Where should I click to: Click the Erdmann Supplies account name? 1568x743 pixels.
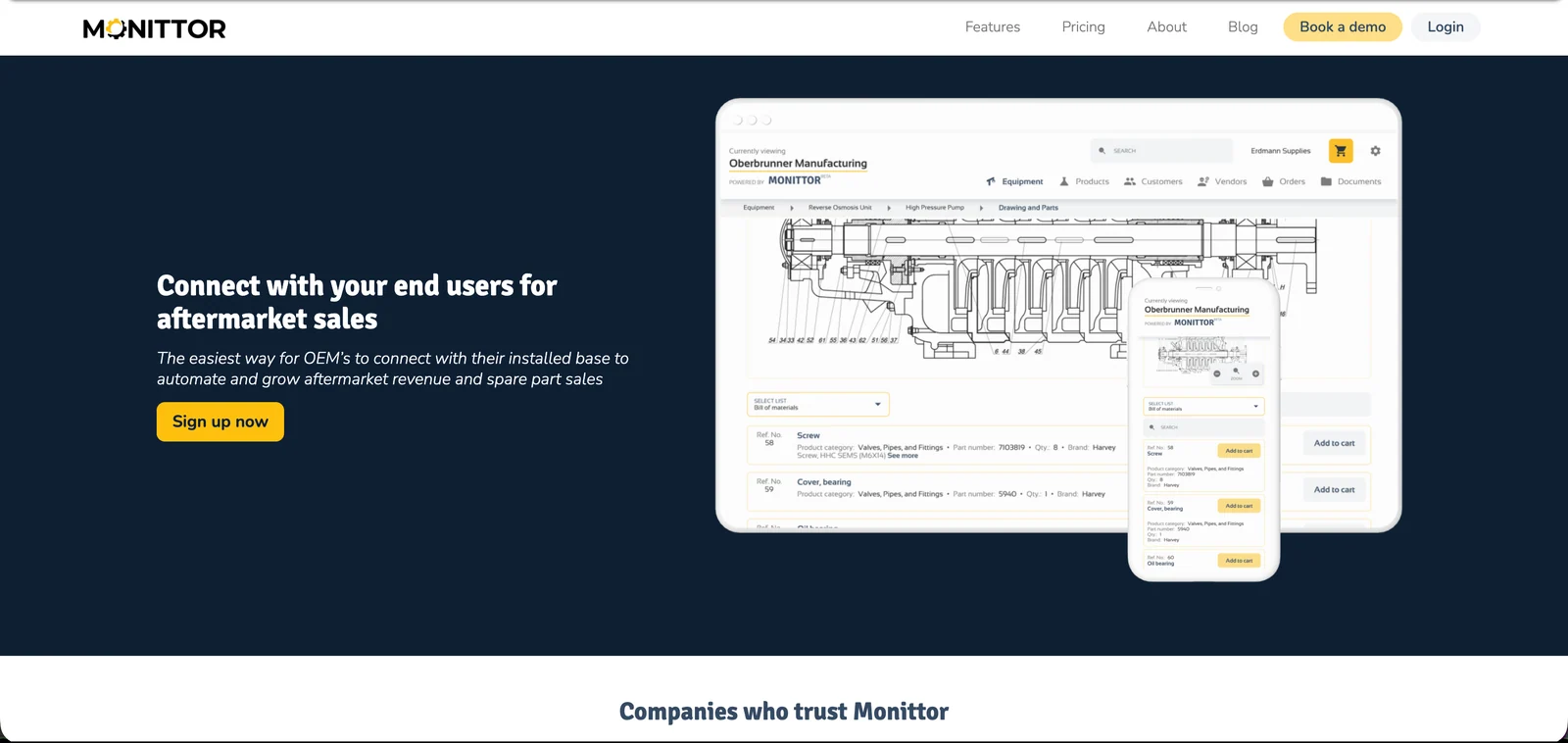[1281, 151]
